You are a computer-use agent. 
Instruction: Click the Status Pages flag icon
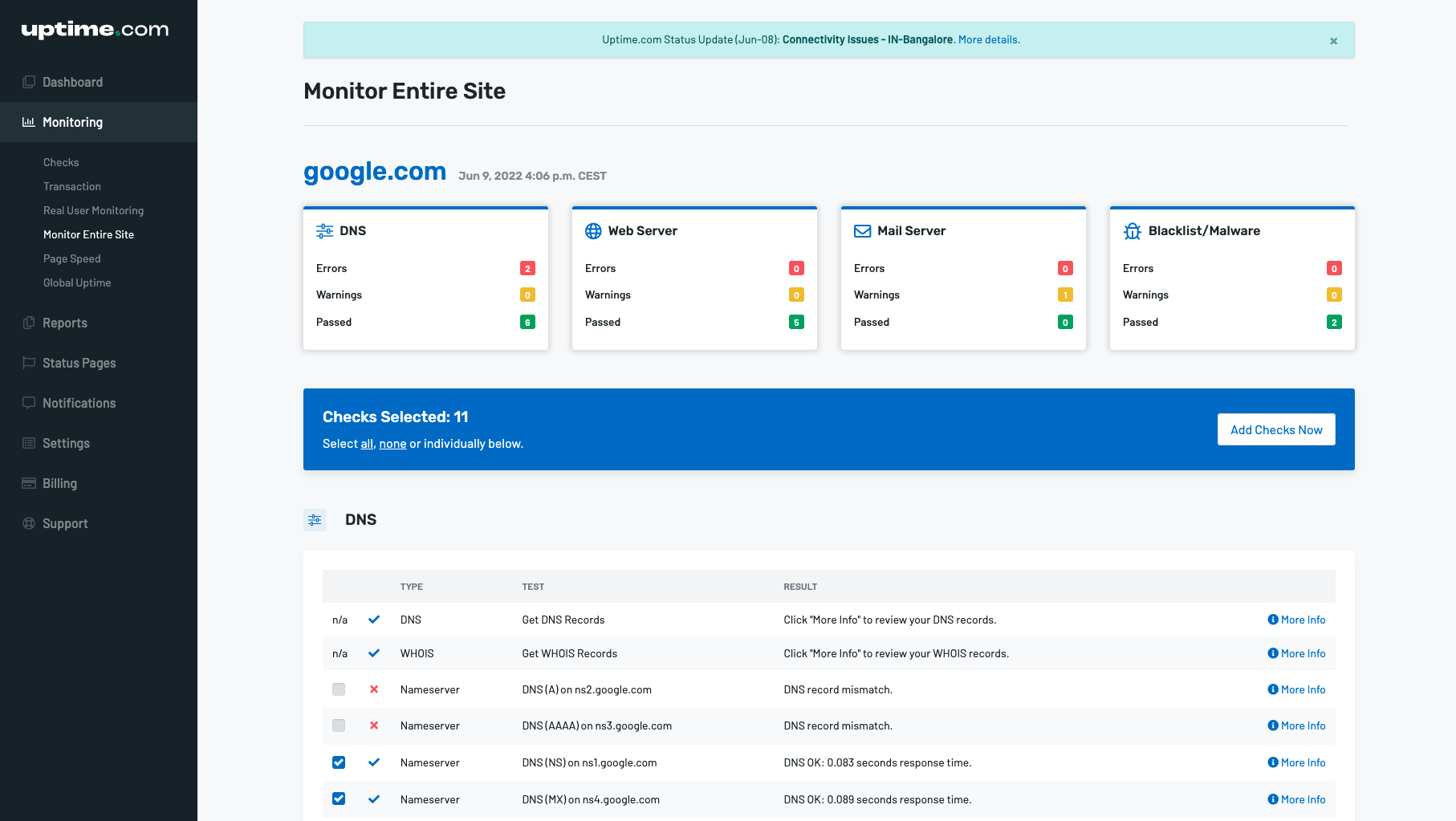[x=29, y=363]
